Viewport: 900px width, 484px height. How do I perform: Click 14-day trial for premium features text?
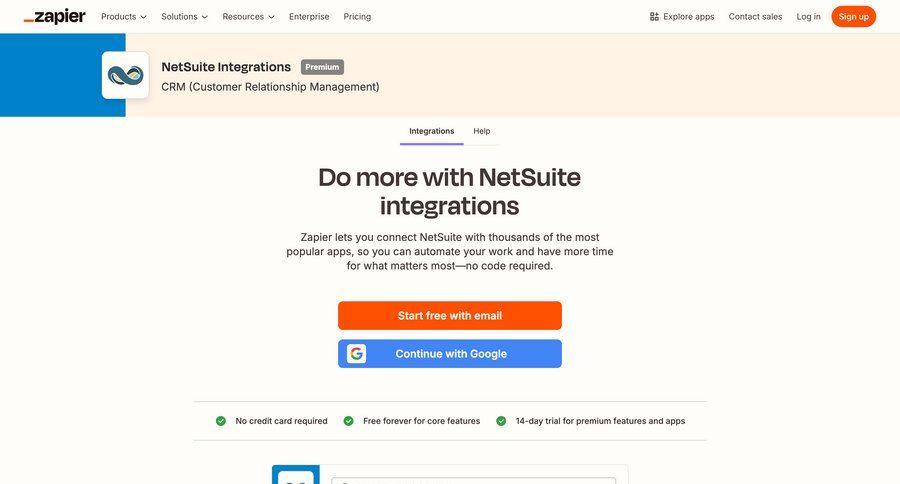600,421
